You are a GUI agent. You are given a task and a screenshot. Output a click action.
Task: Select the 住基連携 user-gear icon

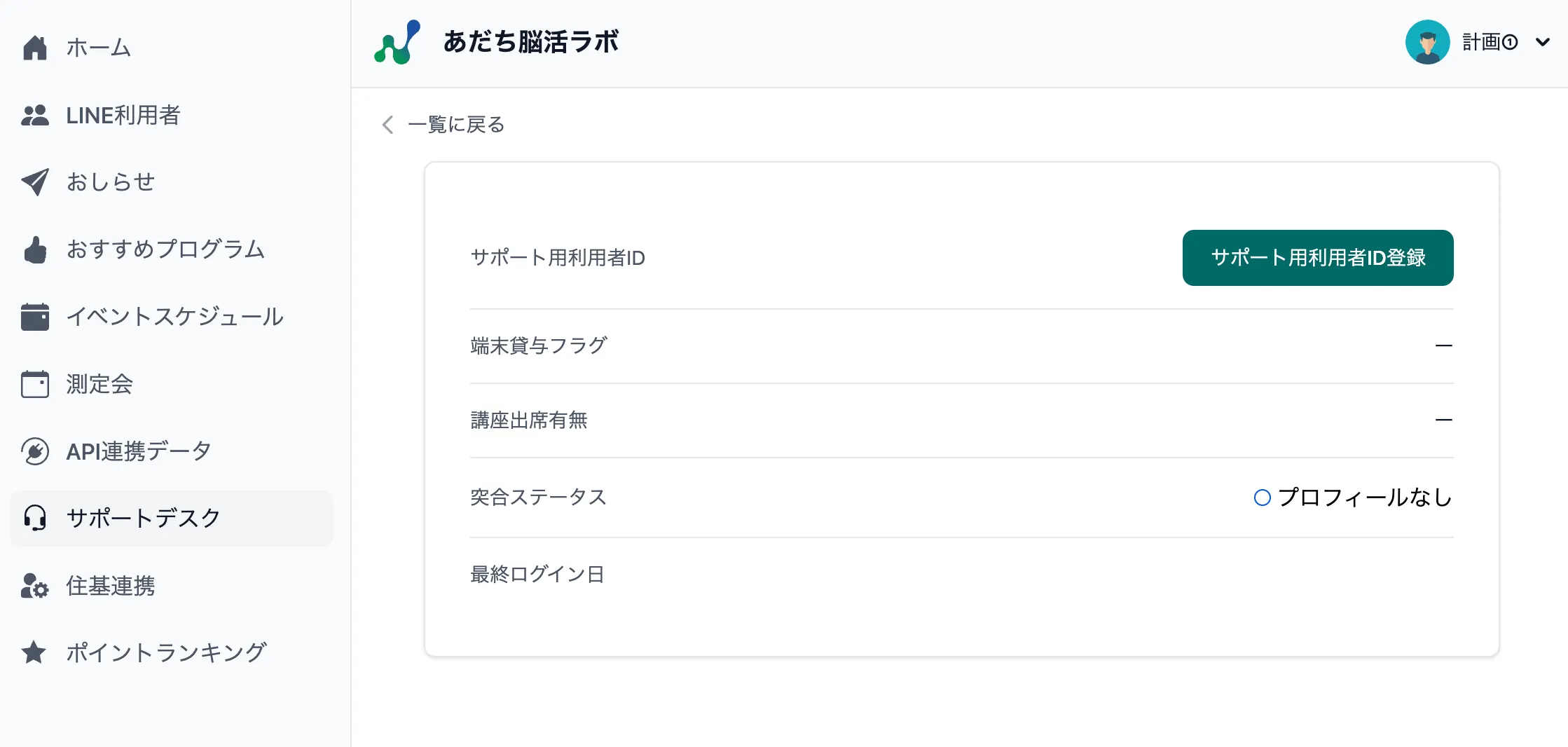pyautogui.click(x=34, y=587)
